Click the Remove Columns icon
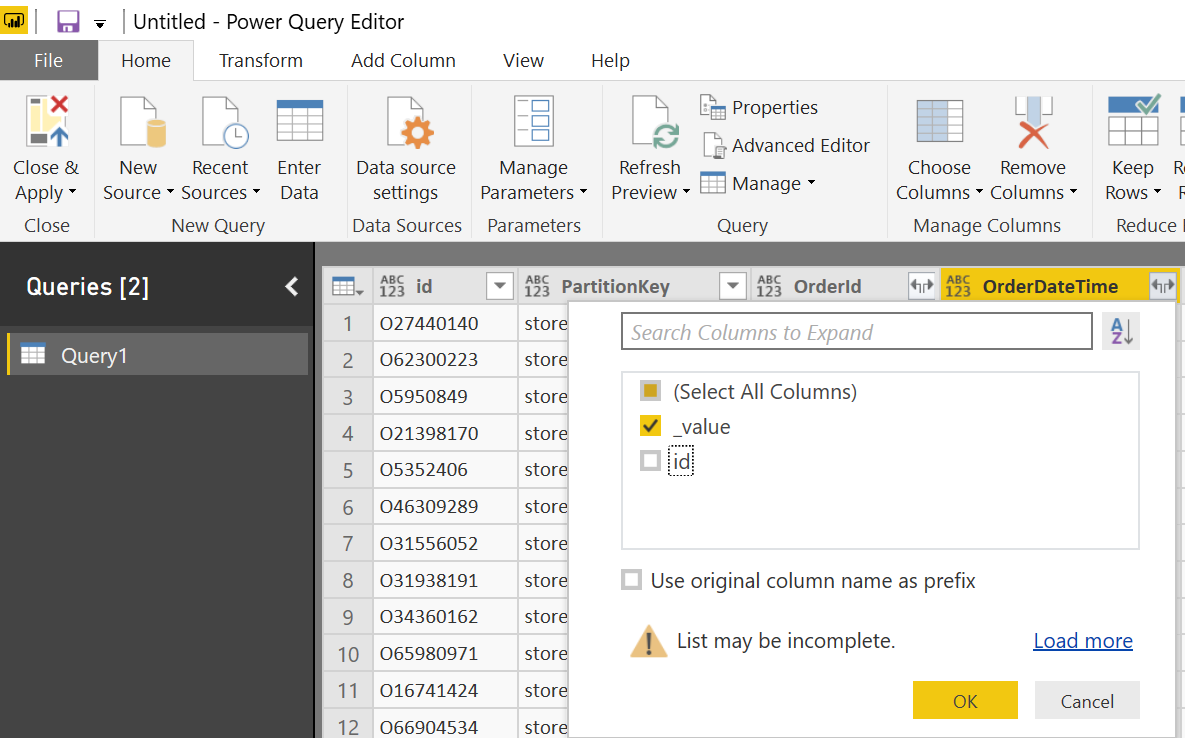 click(1033, 121)
